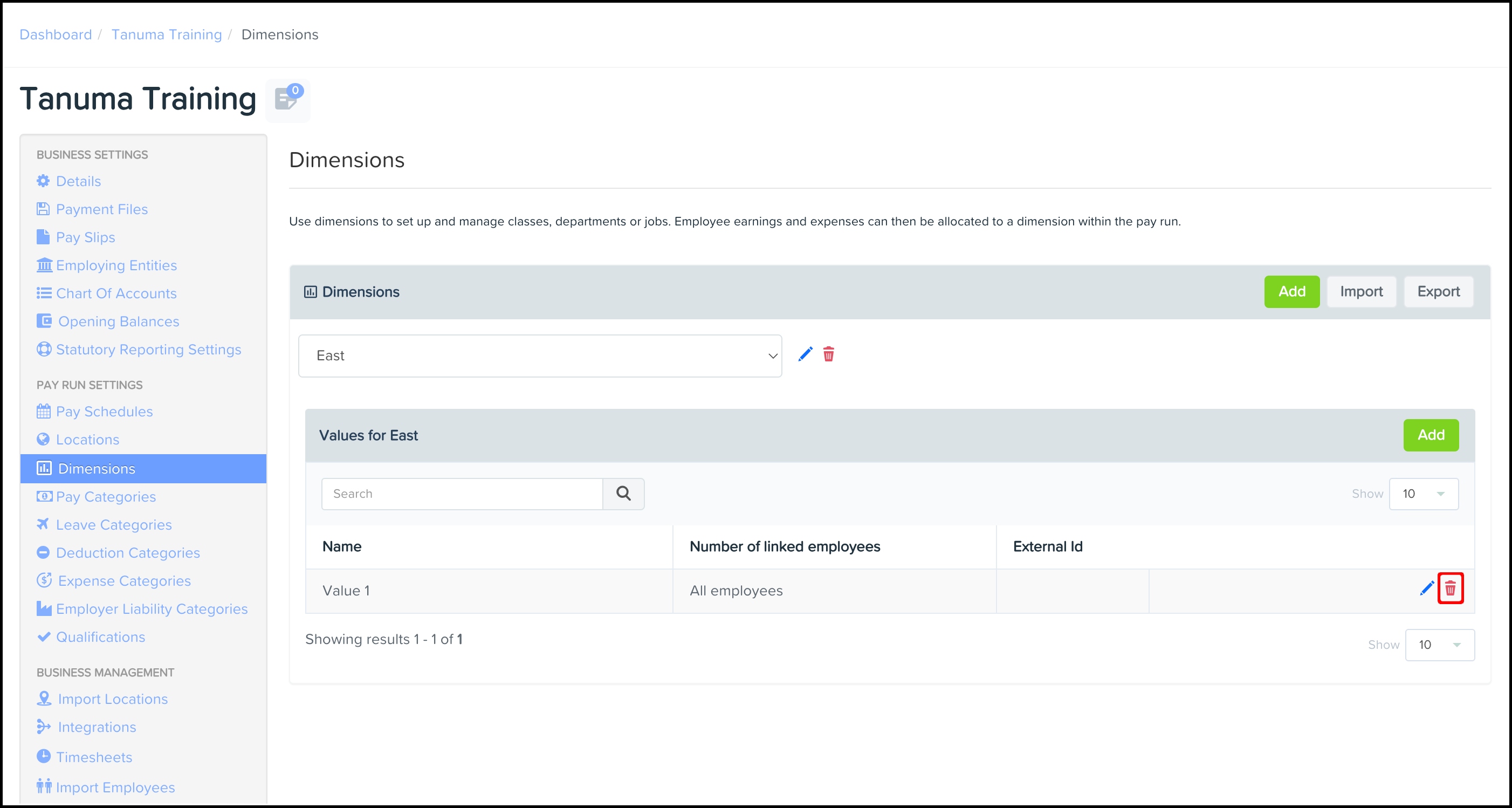
Task: Click the Export button
Action: tap(1438, 292)
